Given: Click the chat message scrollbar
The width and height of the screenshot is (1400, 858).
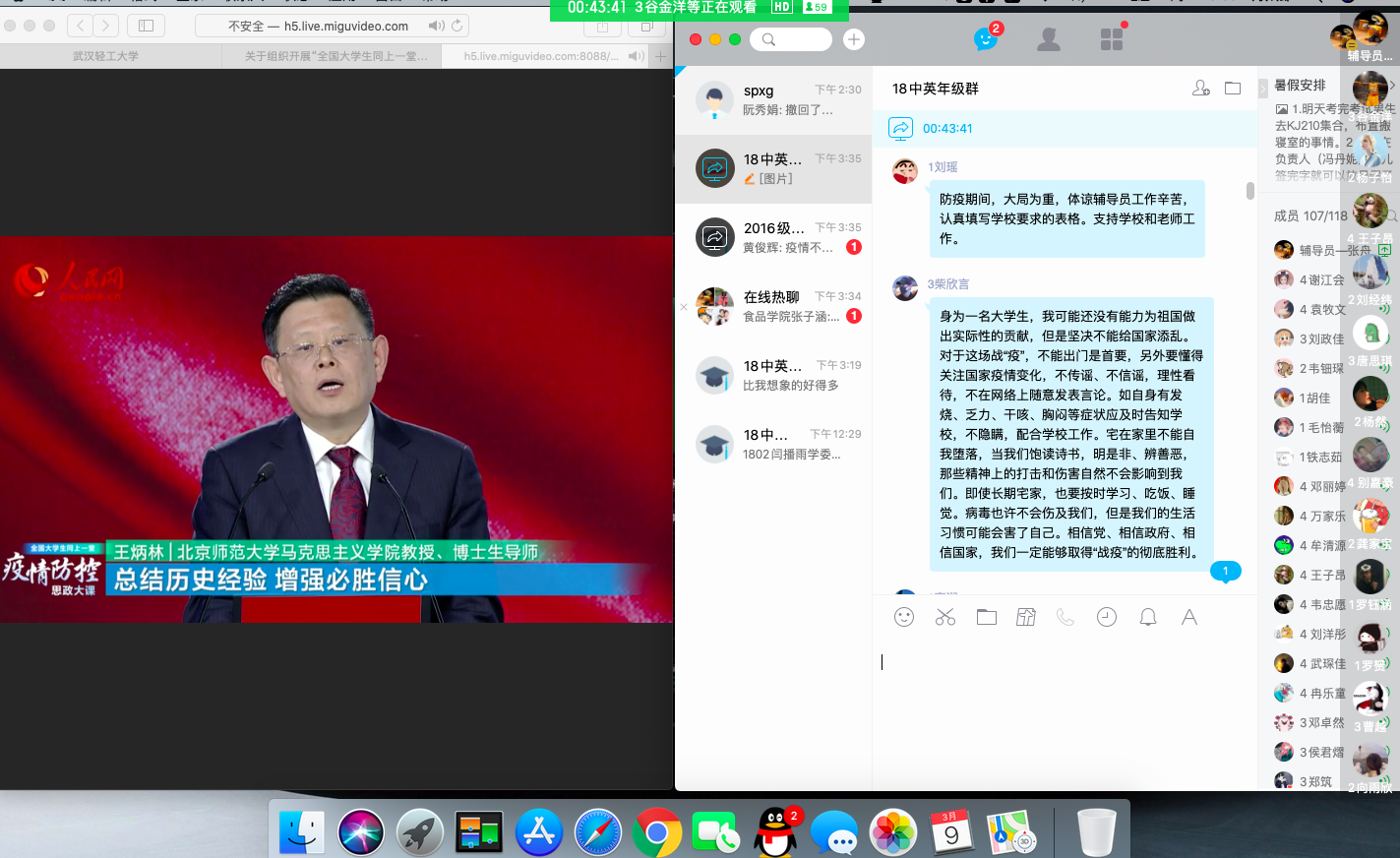Looking at the screenshot, I should click(x=1250, y=191).
